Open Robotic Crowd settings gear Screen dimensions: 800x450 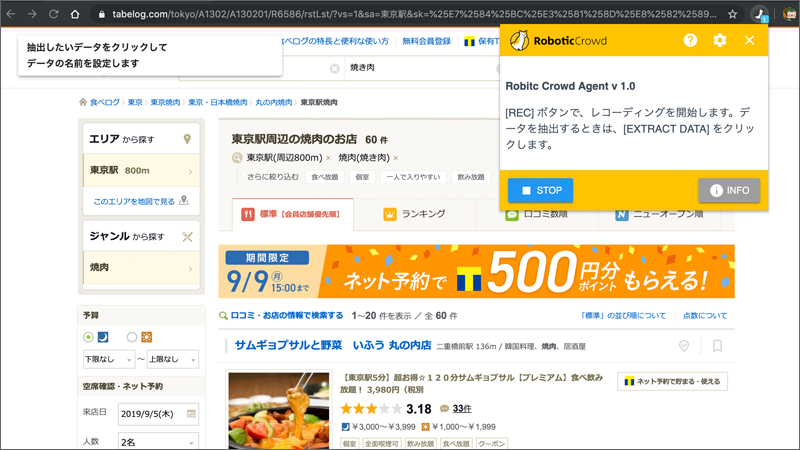tap(720, 40)
